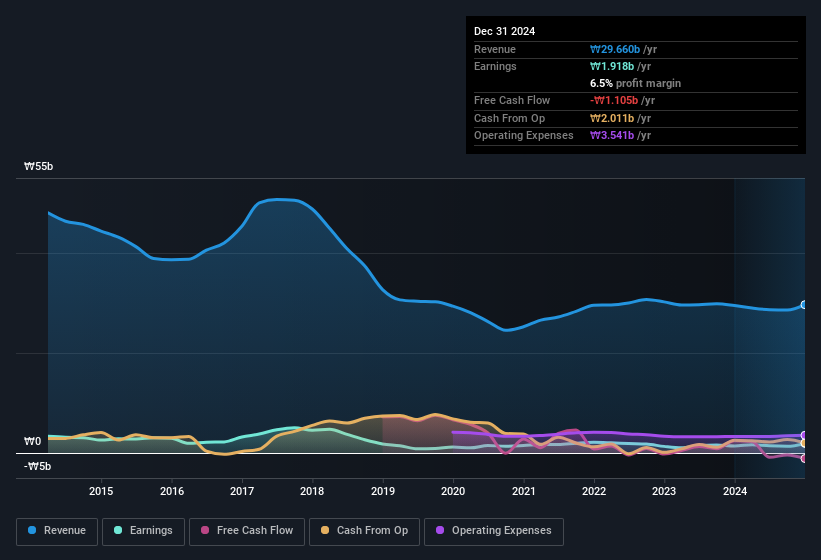
Task: Click the 2019 x-axis label
Action: coord(383,491)
